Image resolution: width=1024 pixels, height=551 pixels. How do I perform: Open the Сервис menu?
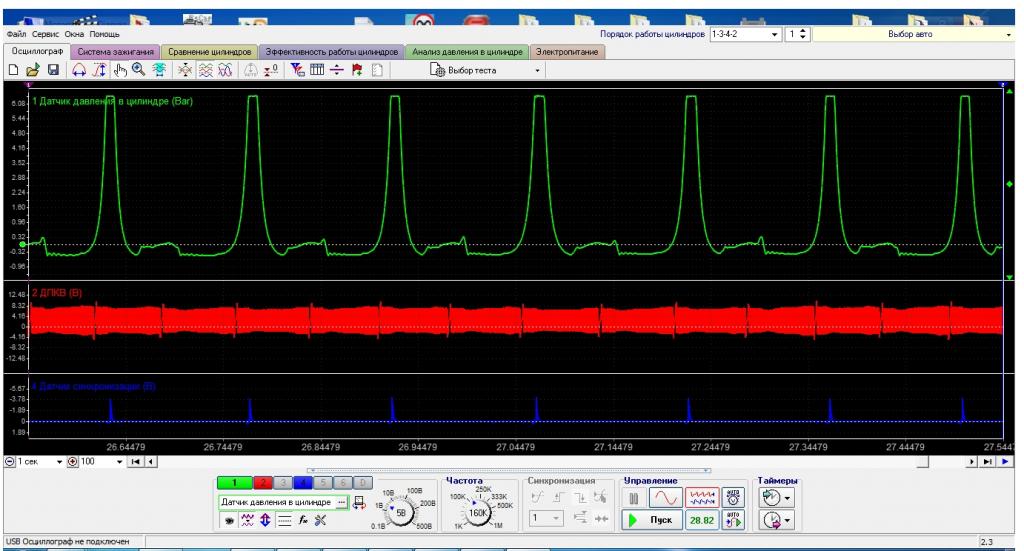[45, 34]
